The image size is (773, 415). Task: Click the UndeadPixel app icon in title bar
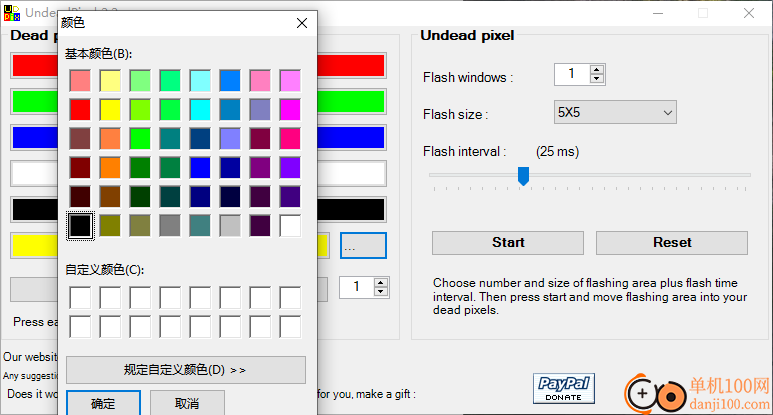coord(12,13)
